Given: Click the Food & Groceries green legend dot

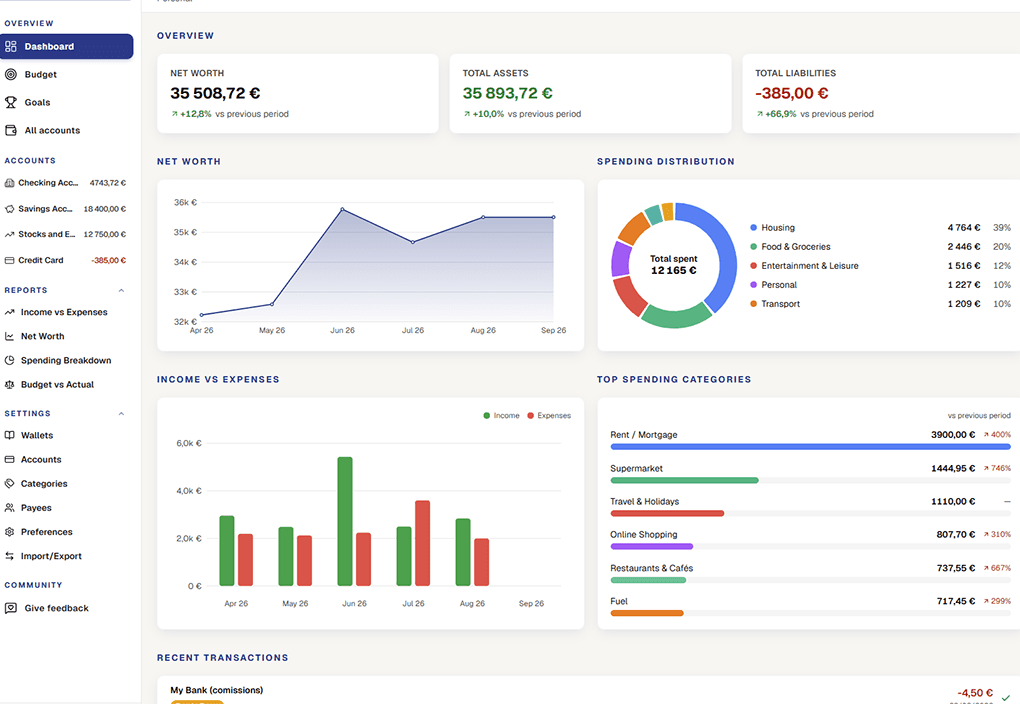Looking at the screenshot, I should 753,247.
